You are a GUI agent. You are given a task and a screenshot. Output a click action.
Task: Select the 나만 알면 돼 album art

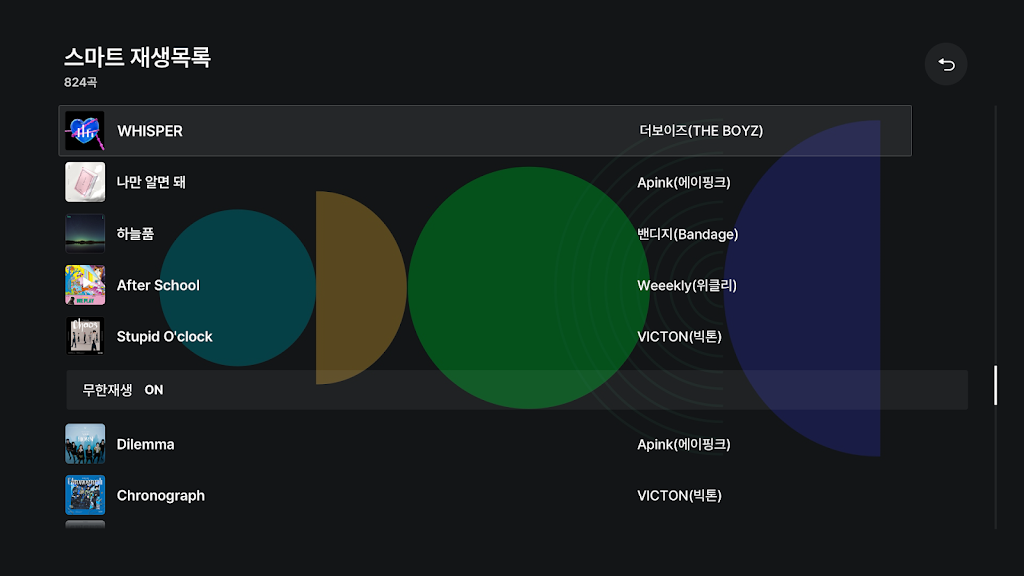[x=84, y=182]
